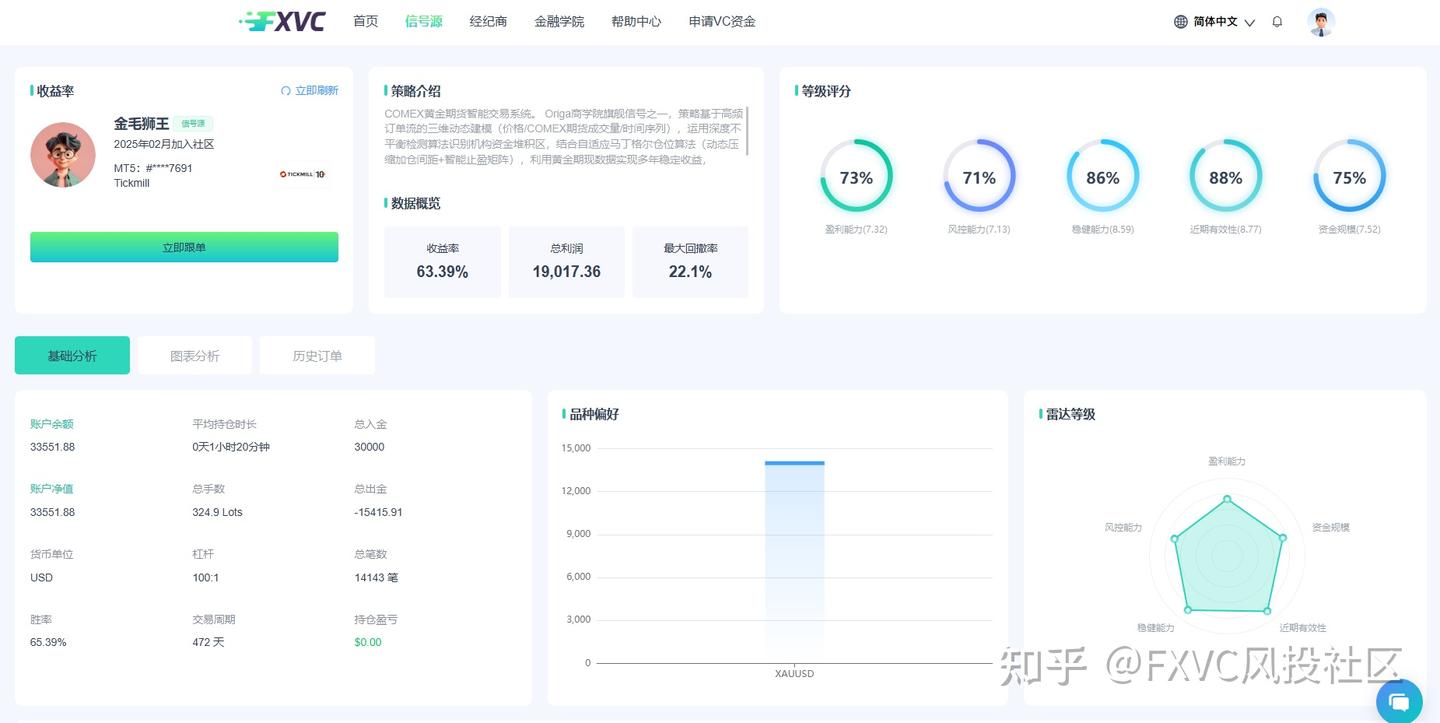Click the XAUUSD axis label
The width and height of the screenshot is (1440, 723).
coord(795,674)
